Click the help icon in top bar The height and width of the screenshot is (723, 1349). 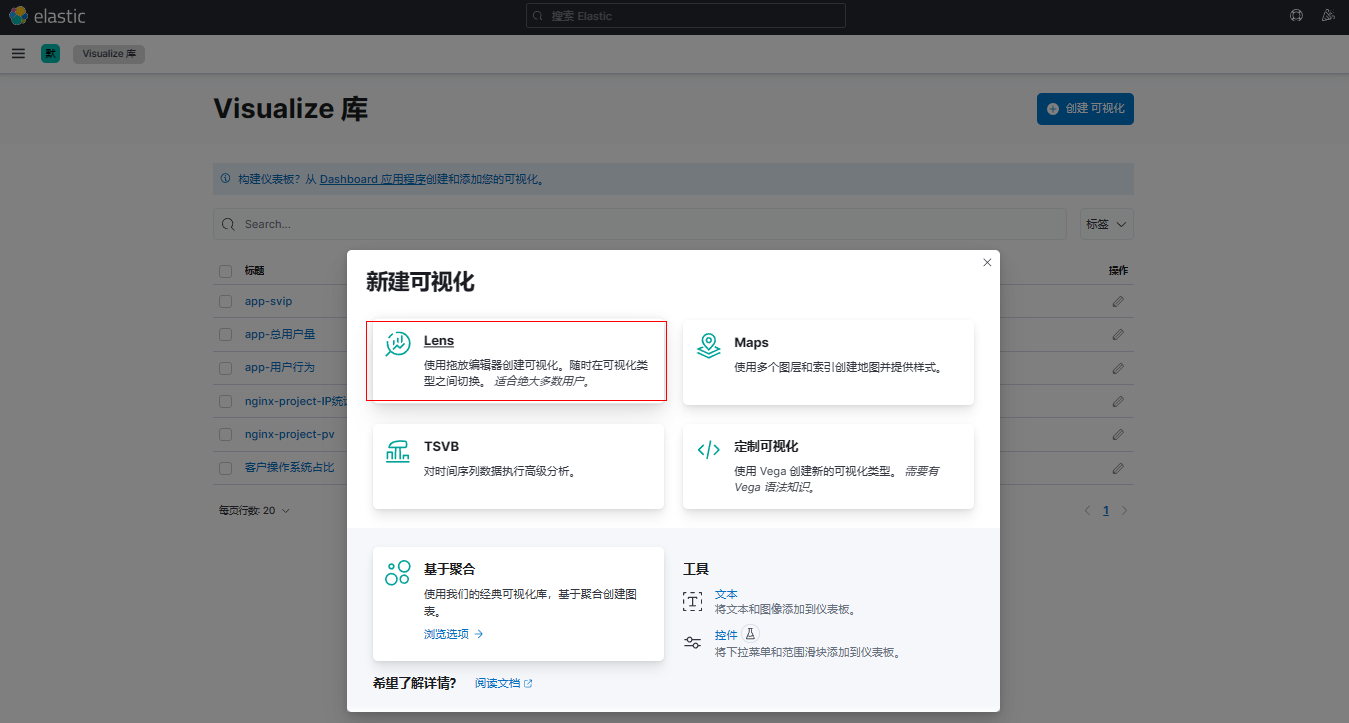(1296, 16)
